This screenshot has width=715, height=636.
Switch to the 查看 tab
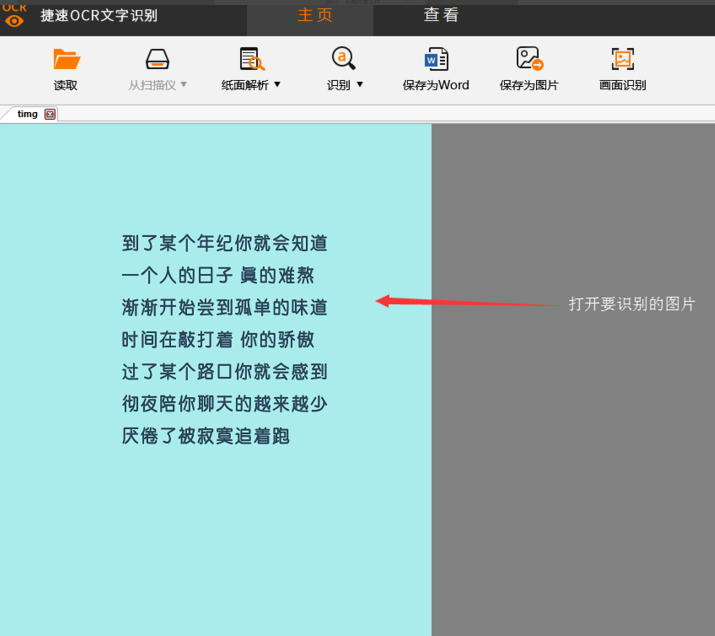pos(441,15)
